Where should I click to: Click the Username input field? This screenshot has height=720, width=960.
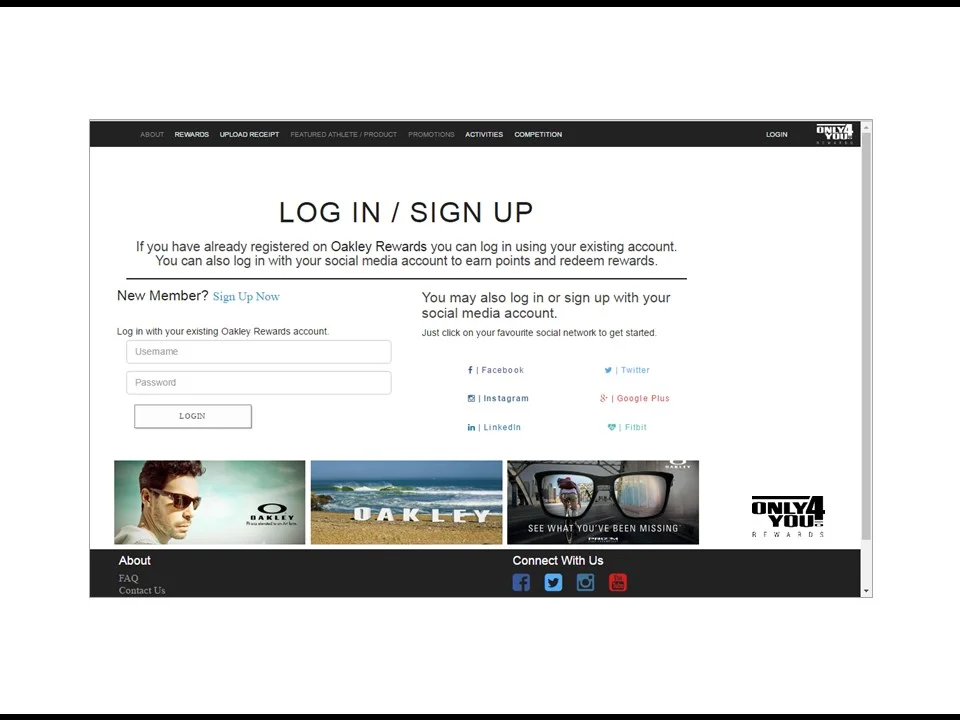click(258, 351)
